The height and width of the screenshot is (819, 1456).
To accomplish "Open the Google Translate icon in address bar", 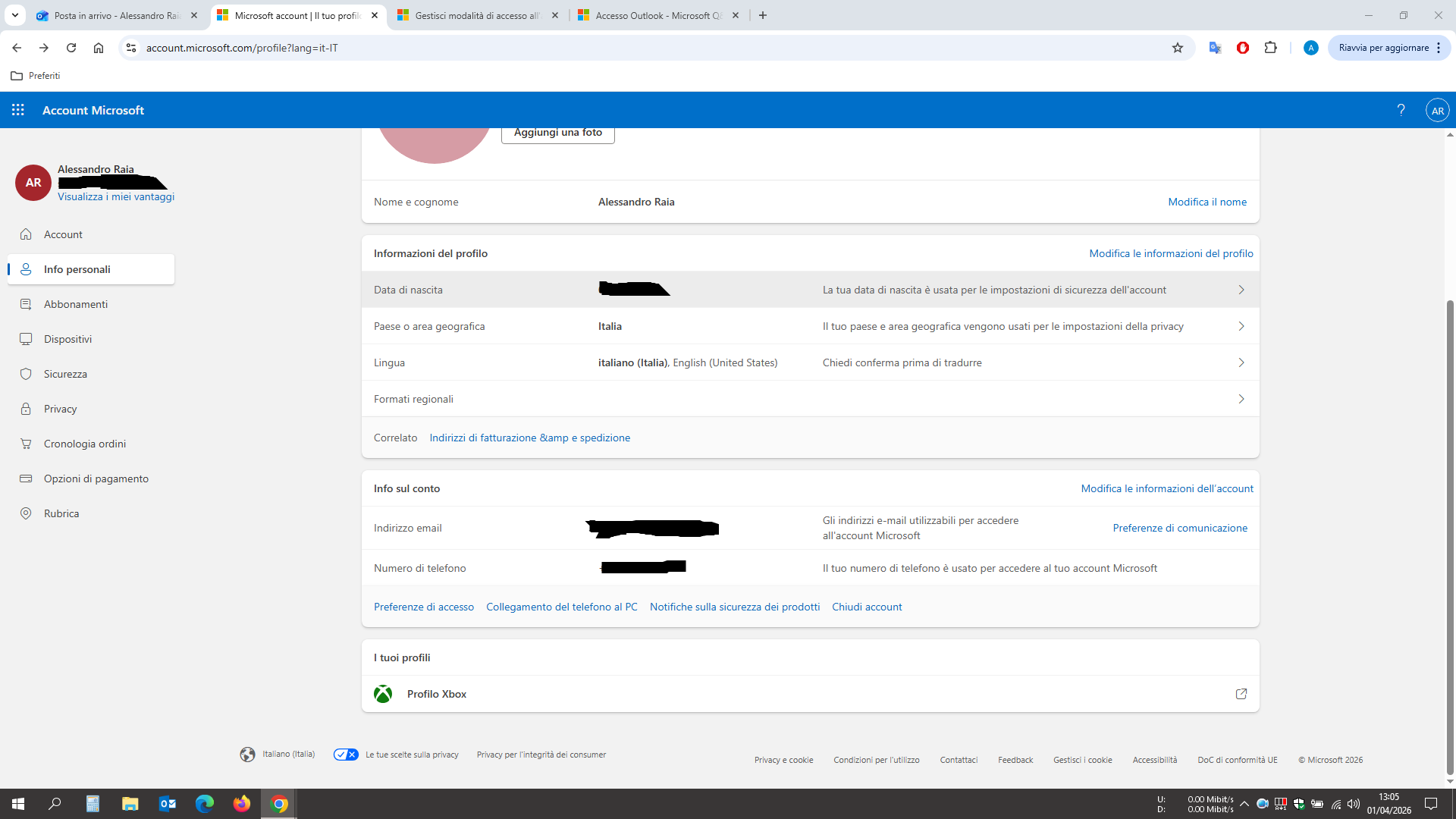I will coord(1215,48).
